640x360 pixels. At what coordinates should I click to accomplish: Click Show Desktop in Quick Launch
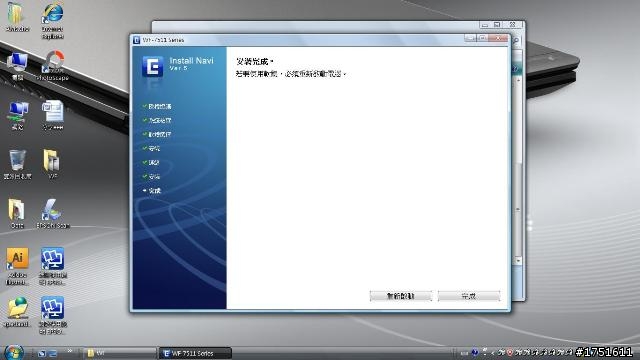[x=41, y=353]
